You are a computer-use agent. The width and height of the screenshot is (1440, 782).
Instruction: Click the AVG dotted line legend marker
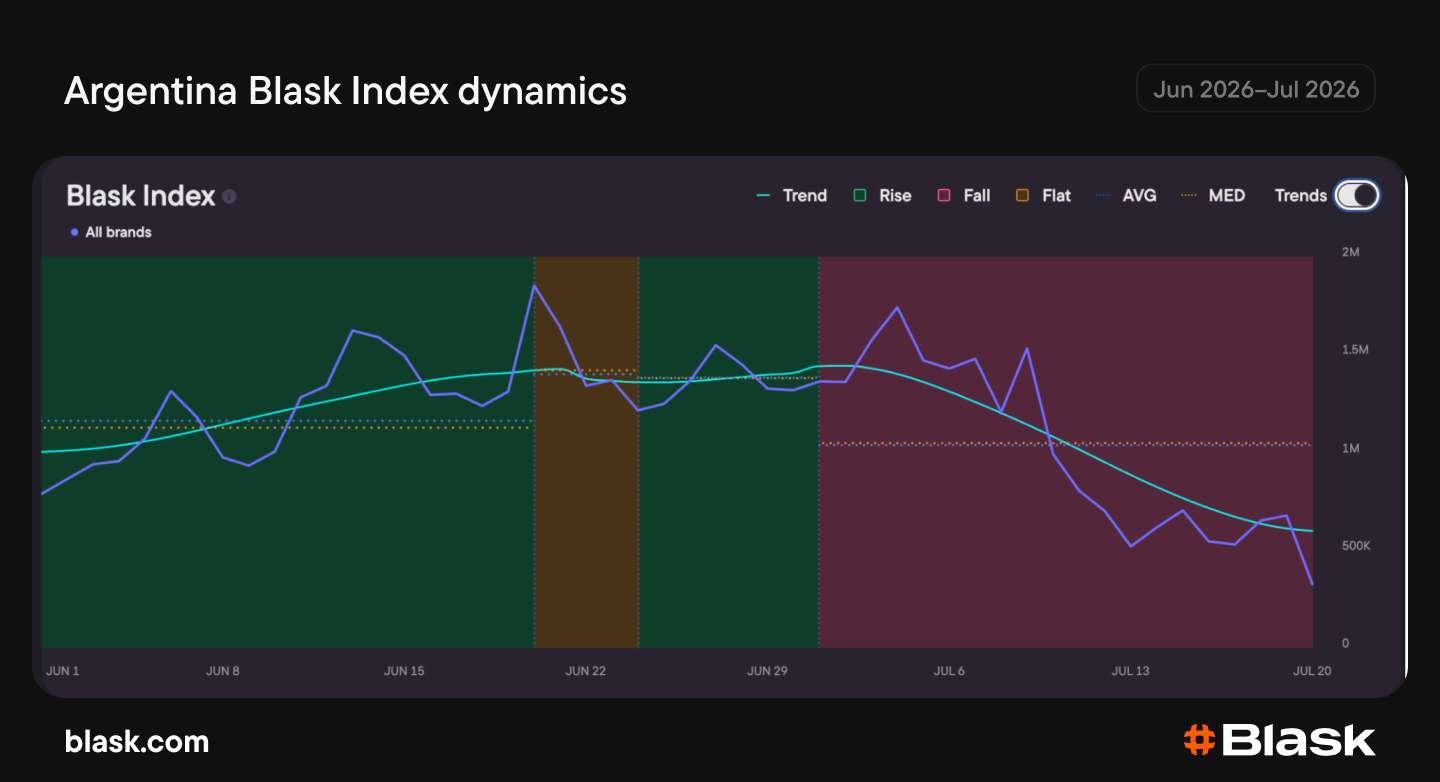point(1104,196)
